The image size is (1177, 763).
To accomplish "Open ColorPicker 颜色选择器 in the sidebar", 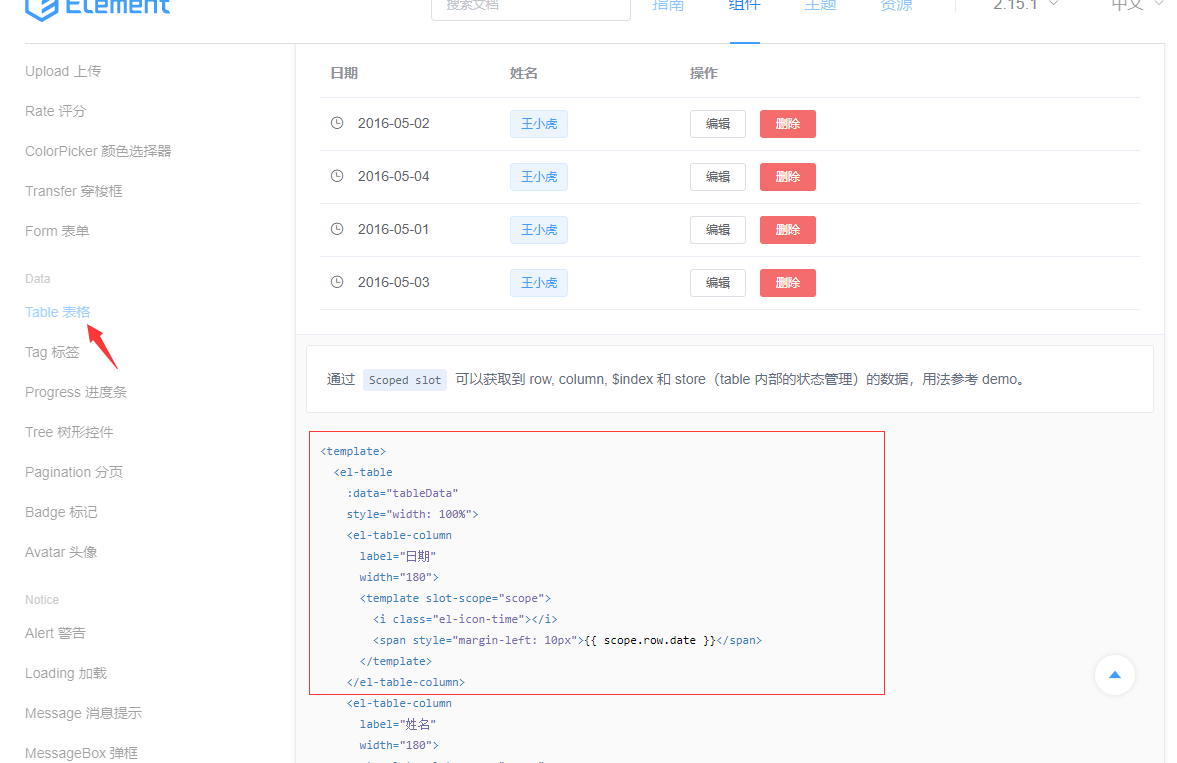I will 98,151.
